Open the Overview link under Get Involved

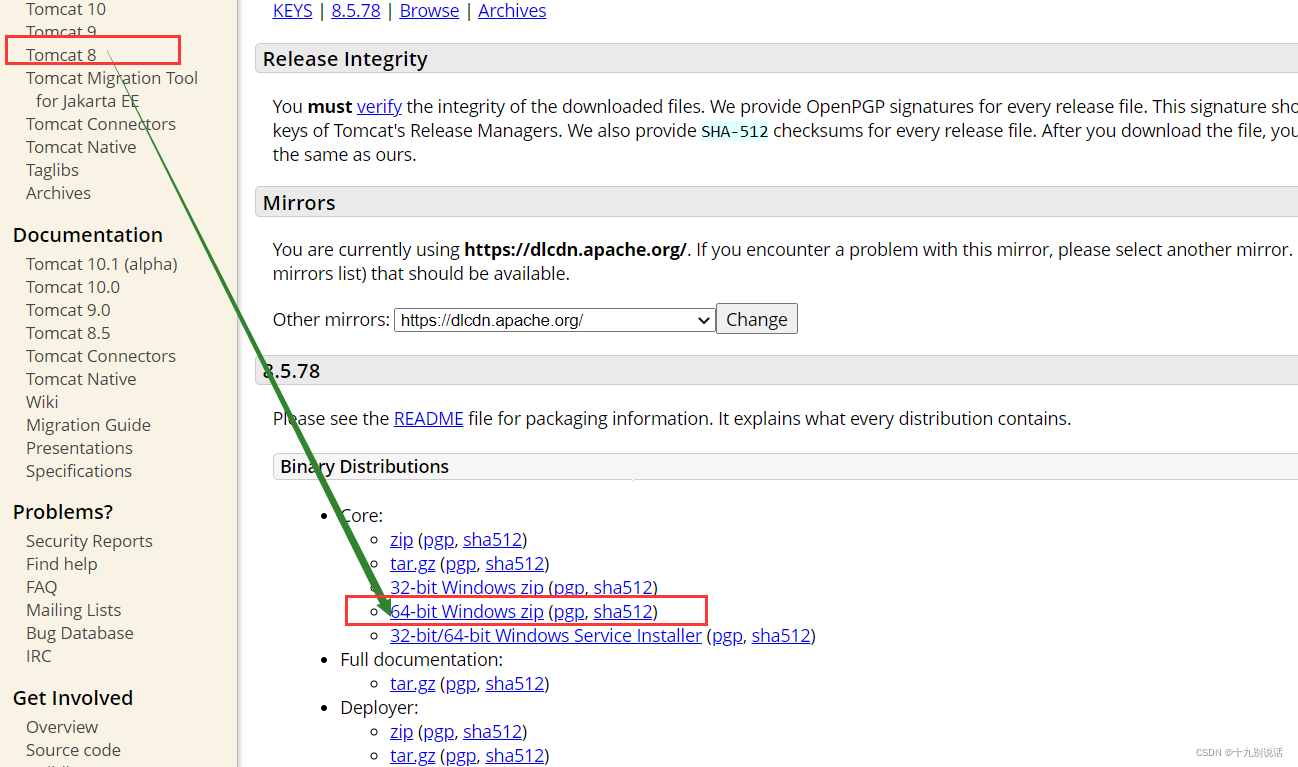coord(62,727)
